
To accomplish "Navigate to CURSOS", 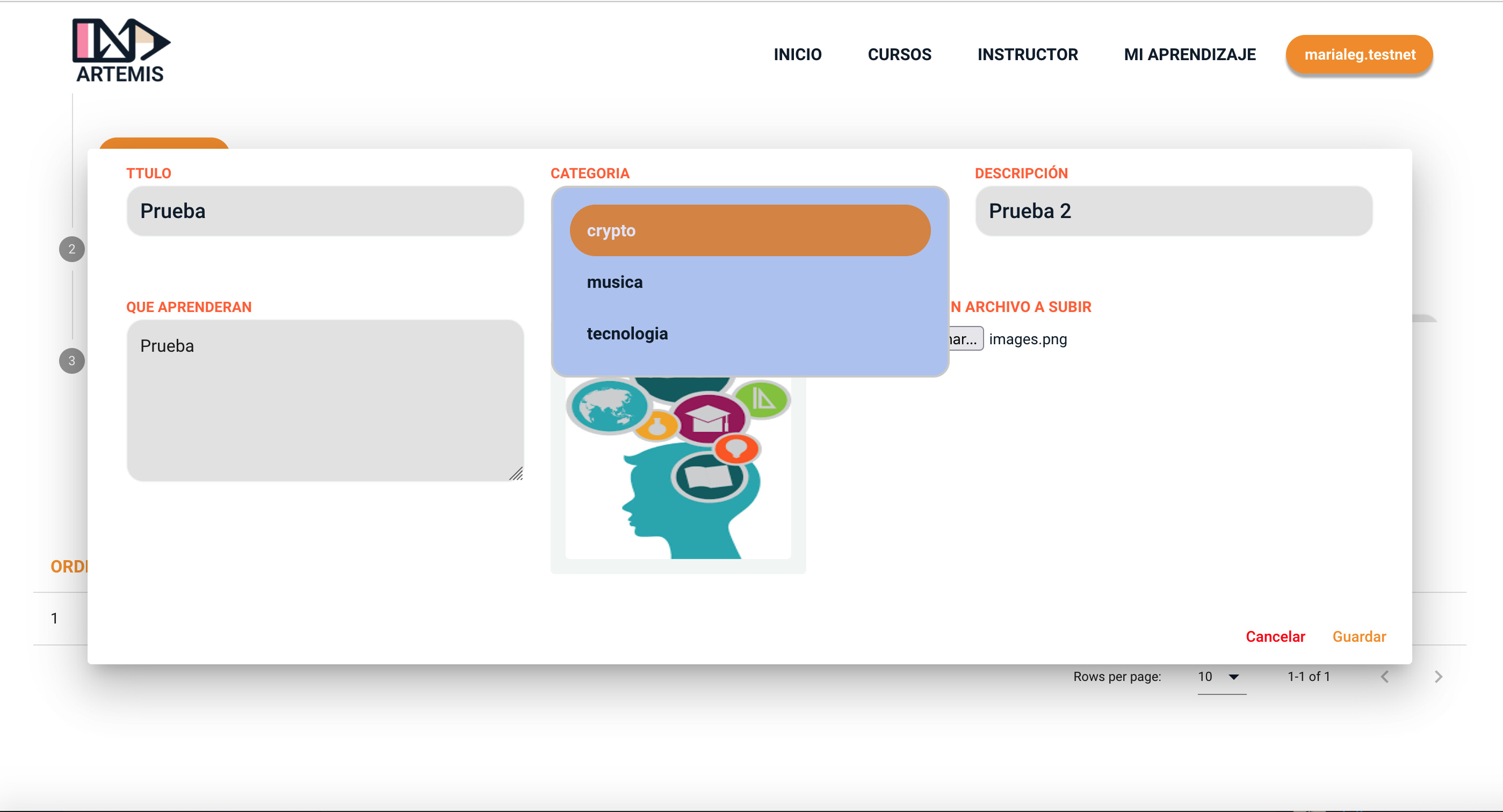I will [899, 54].
